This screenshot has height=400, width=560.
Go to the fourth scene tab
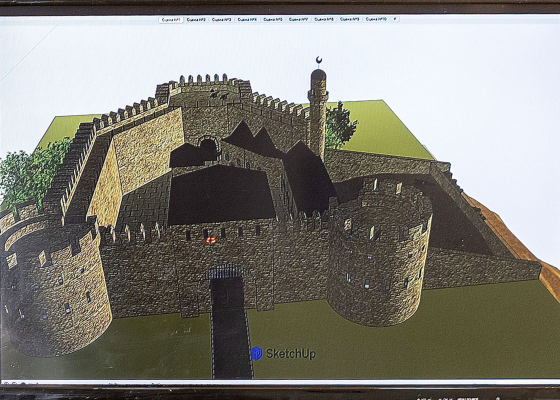pyautogui.click(x=247, y=20)
